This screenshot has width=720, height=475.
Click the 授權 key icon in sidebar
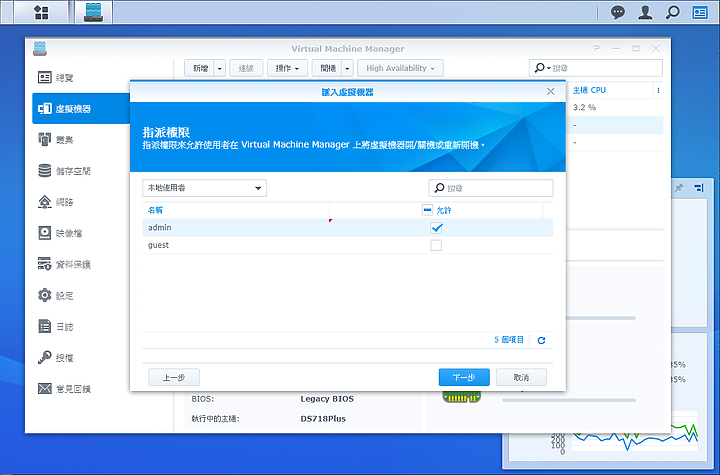45,357
